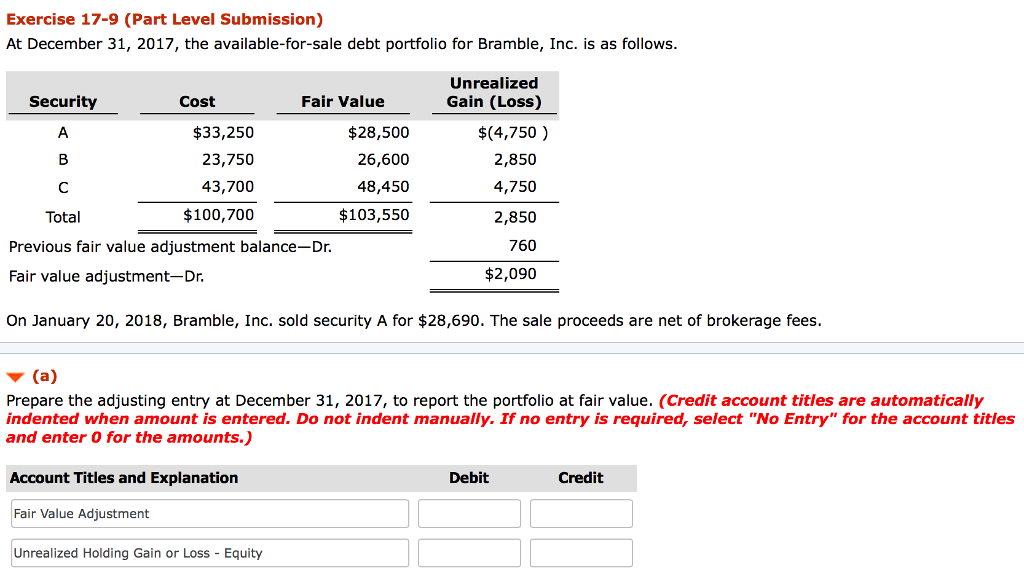Focus the Debit box for Fair Value Adjustment
The height and width of the screenshot is (584, 1024).
point(469,514)
